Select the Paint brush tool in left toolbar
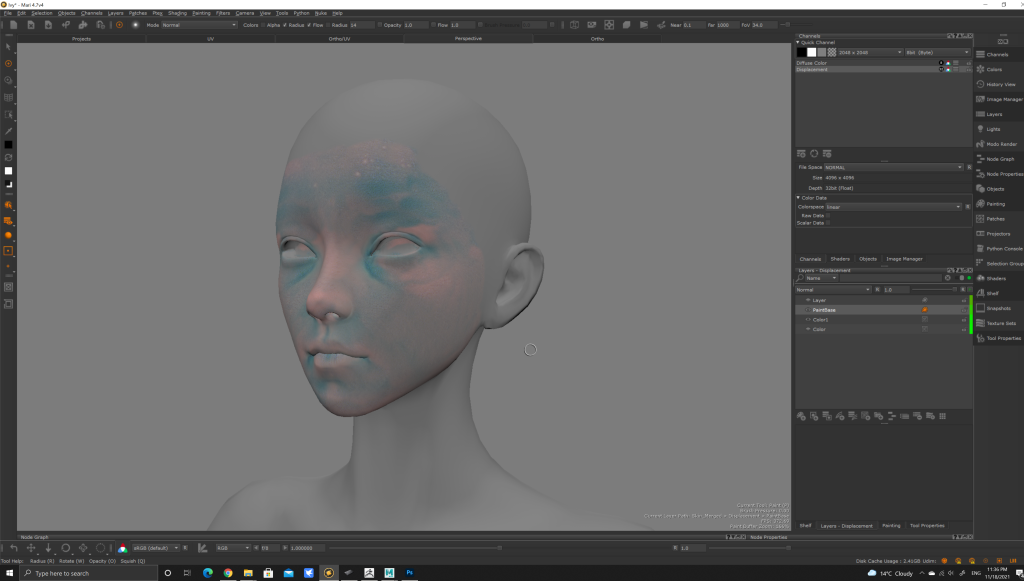 point(8,63)
